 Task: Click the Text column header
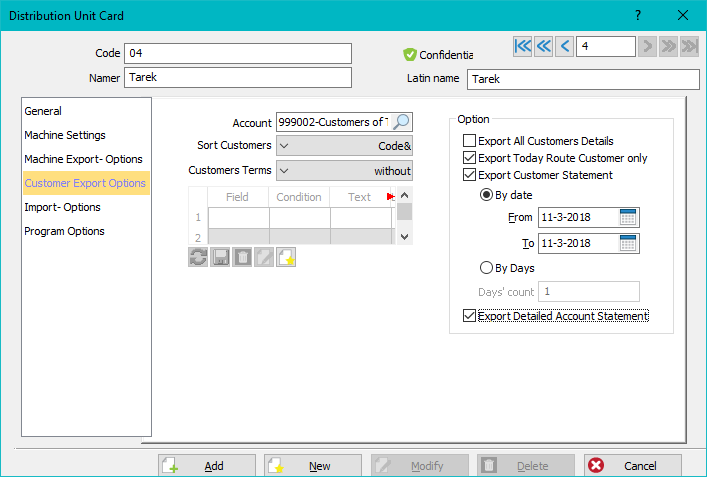[x=359, y=197]
